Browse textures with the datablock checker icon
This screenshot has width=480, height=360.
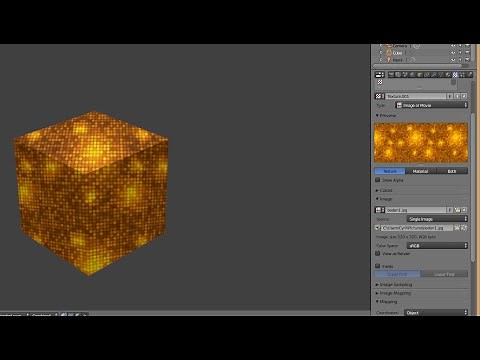tap(379, 96)
